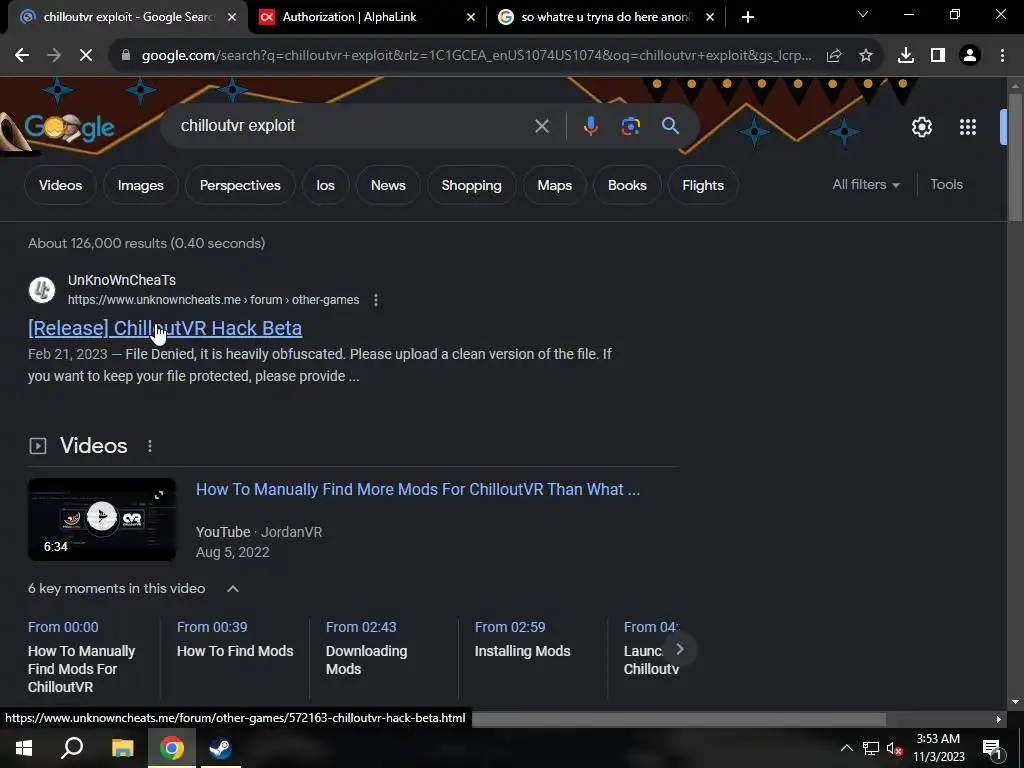Show hidden system tray icons
Screen dimensions: 1024x768
pyautogui.click(x=846, y=748)
